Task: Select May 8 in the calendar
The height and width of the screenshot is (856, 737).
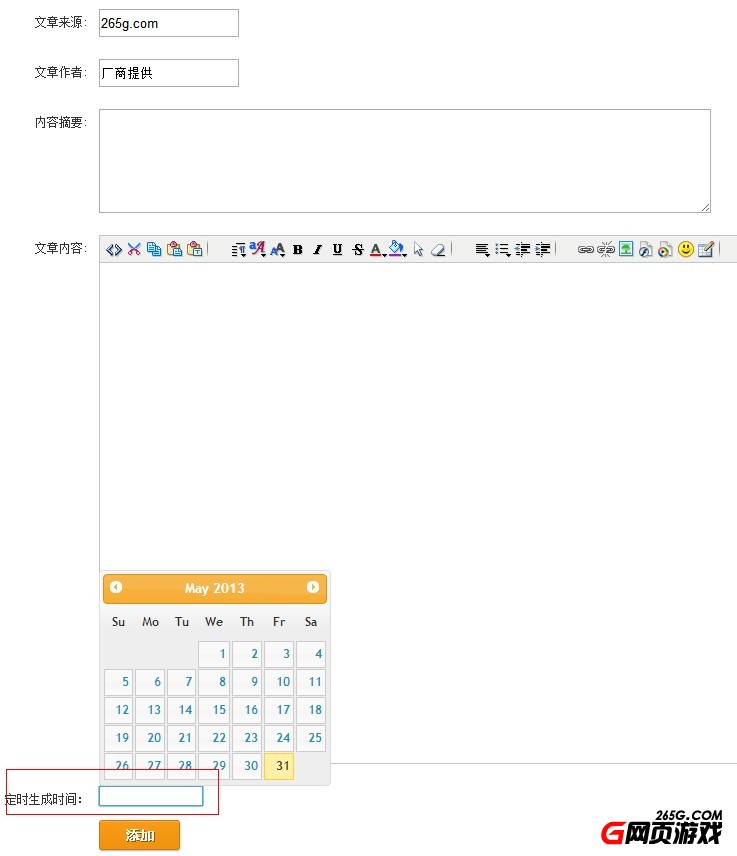Action: point(214,682)
